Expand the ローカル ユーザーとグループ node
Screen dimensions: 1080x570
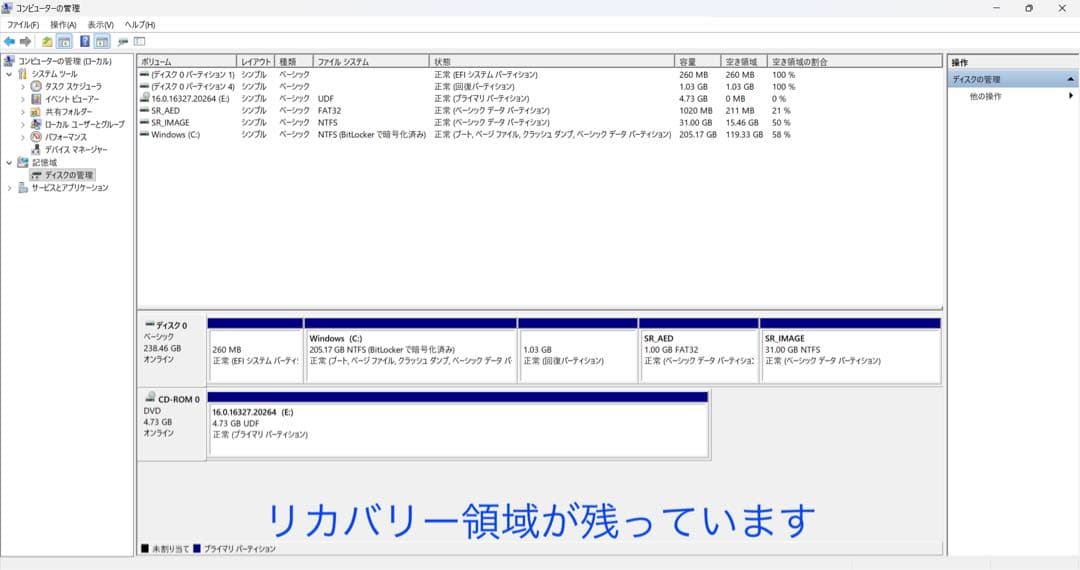tap(23, 125)
